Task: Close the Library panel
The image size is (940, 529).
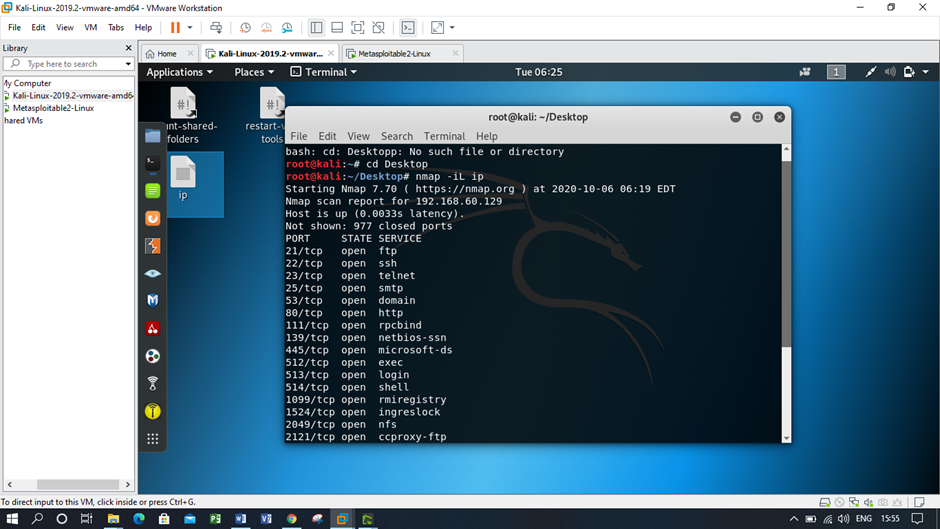Action: [128, 48]
